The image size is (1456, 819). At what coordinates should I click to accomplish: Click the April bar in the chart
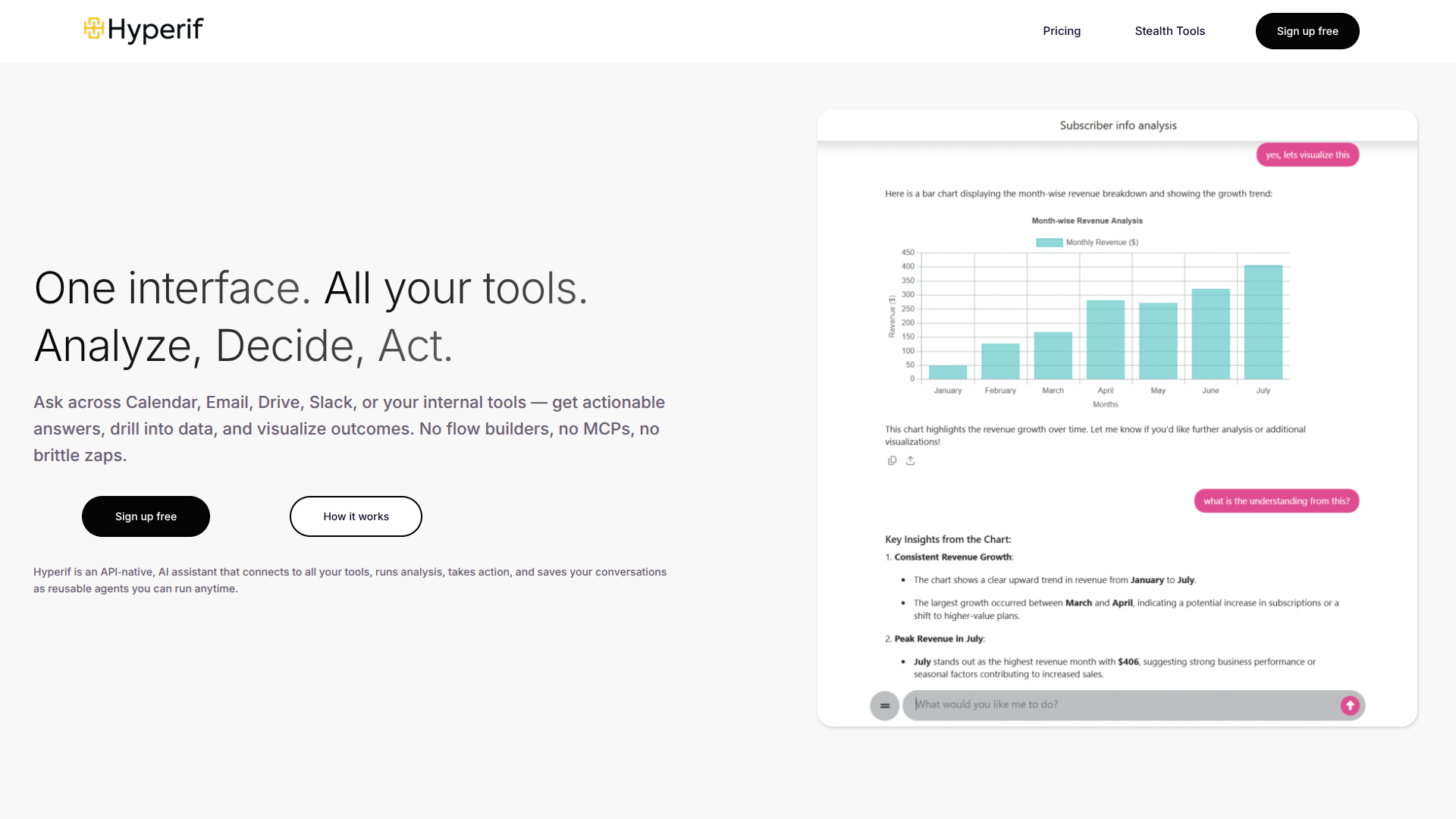[1105, 340]
